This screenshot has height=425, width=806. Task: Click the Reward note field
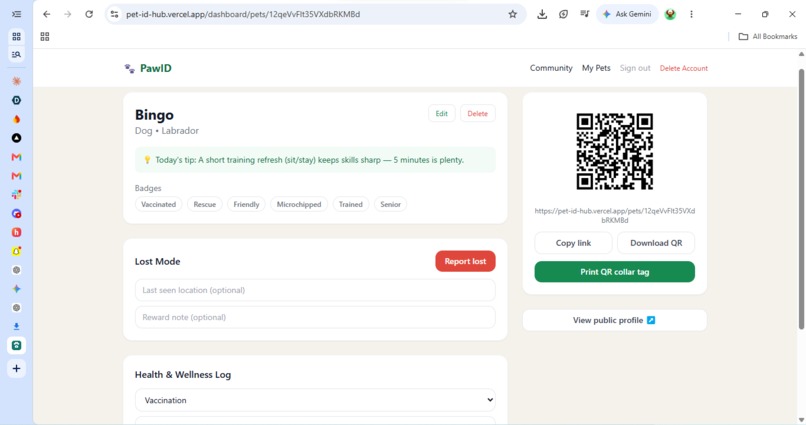(315, 318)
